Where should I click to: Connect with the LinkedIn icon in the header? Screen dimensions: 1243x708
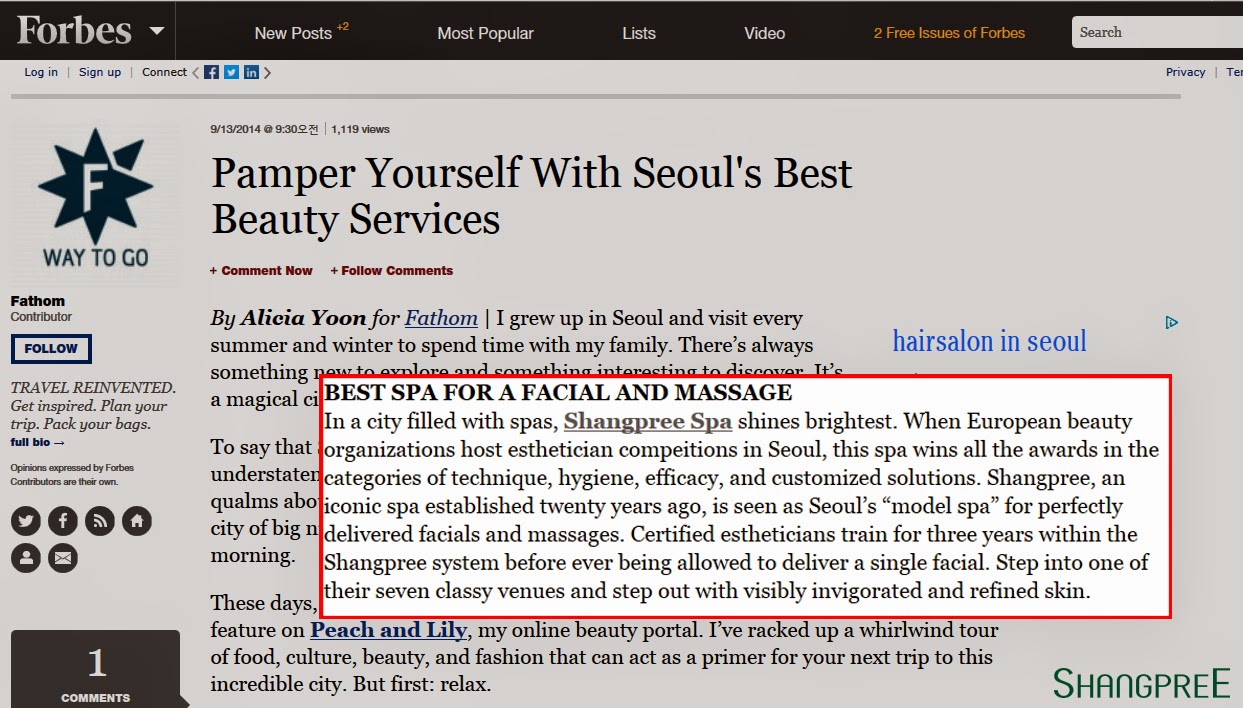250,71
